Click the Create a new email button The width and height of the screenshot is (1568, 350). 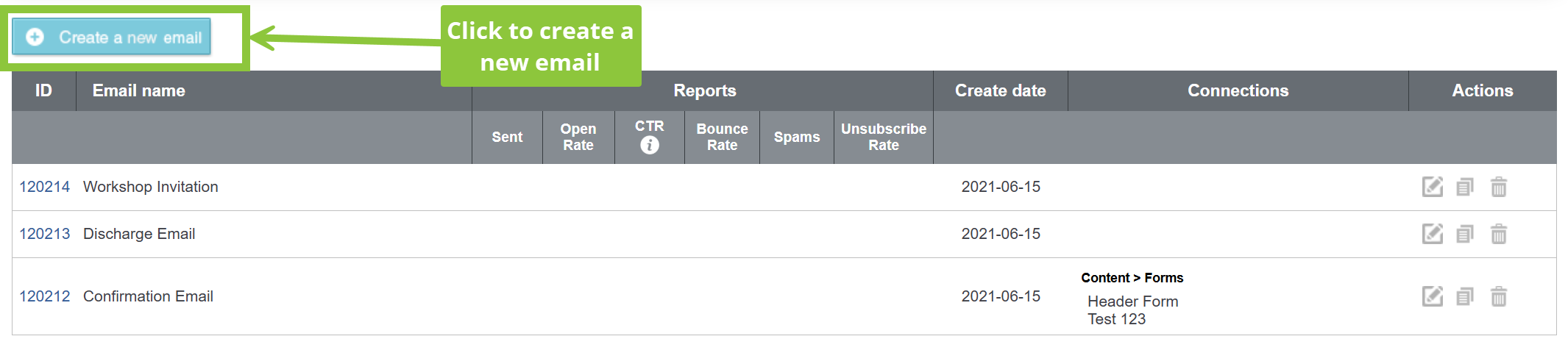pos(112,37)
